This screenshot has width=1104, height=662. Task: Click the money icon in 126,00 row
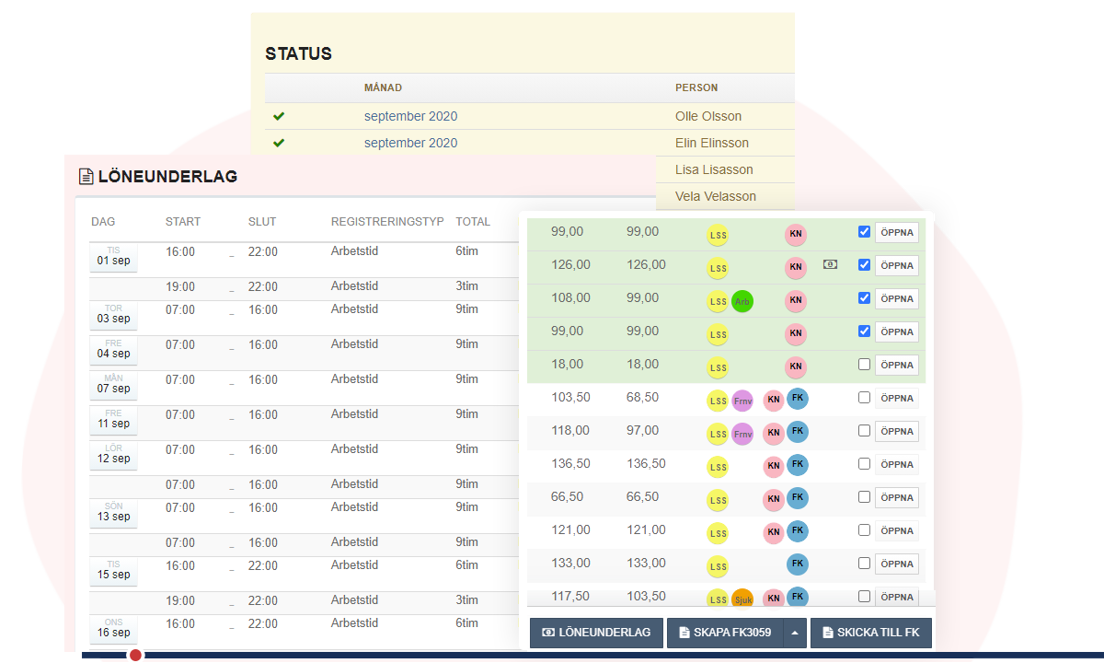tap(830, 265)
